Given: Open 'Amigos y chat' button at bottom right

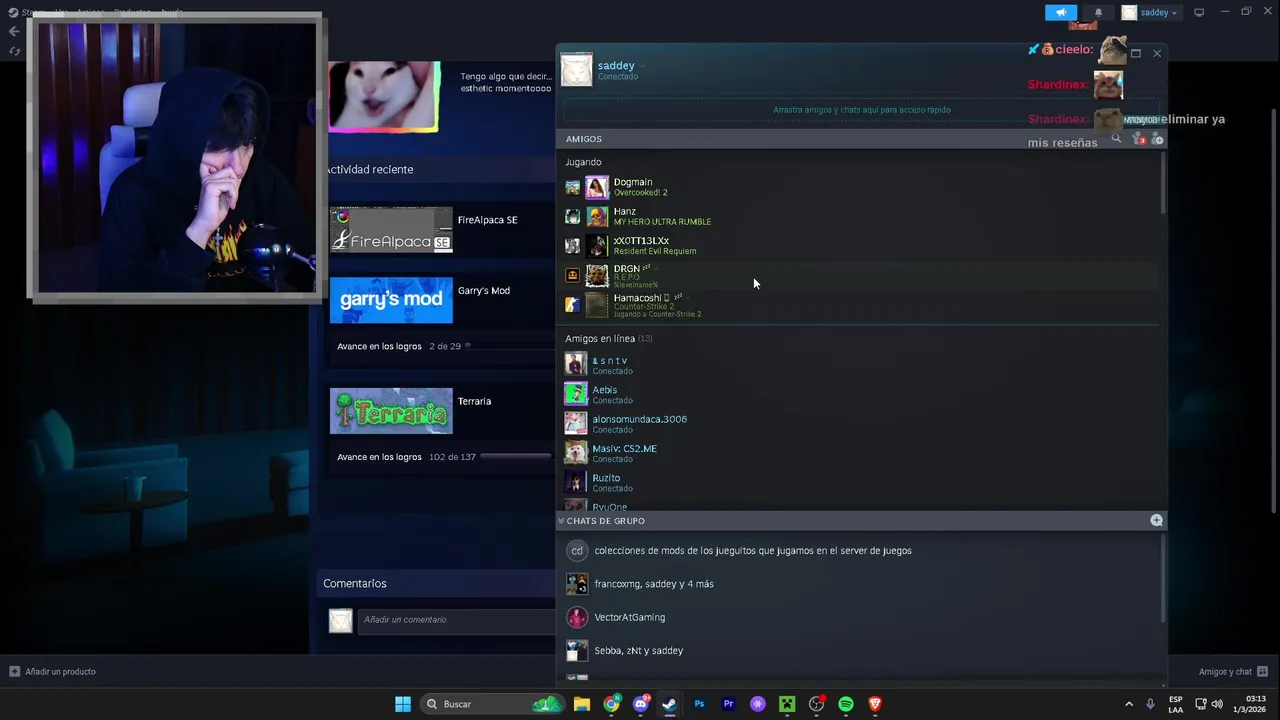Looking at the screenshot, I should tap(1234, 672).
